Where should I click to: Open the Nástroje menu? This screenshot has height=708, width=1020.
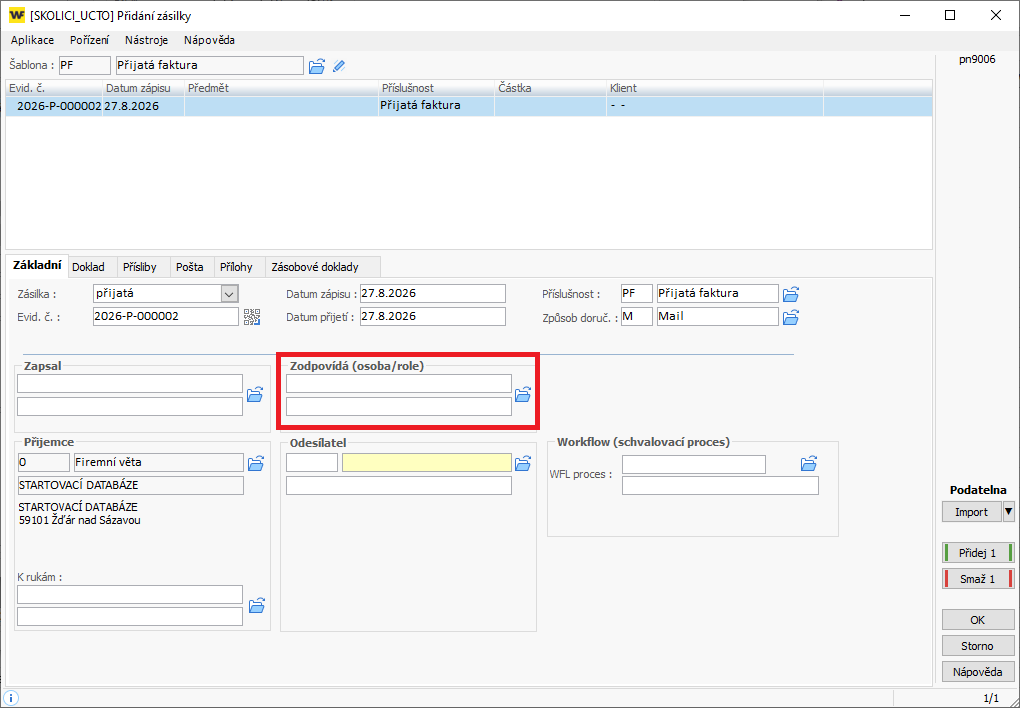pos(146,40)
